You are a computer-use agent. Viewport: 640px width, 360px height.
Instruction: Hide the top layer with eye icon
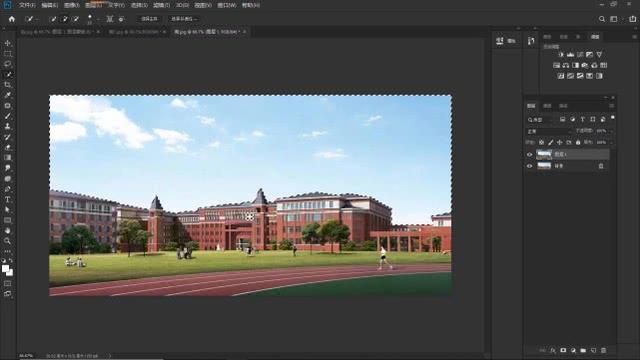[x=529, y=155]
